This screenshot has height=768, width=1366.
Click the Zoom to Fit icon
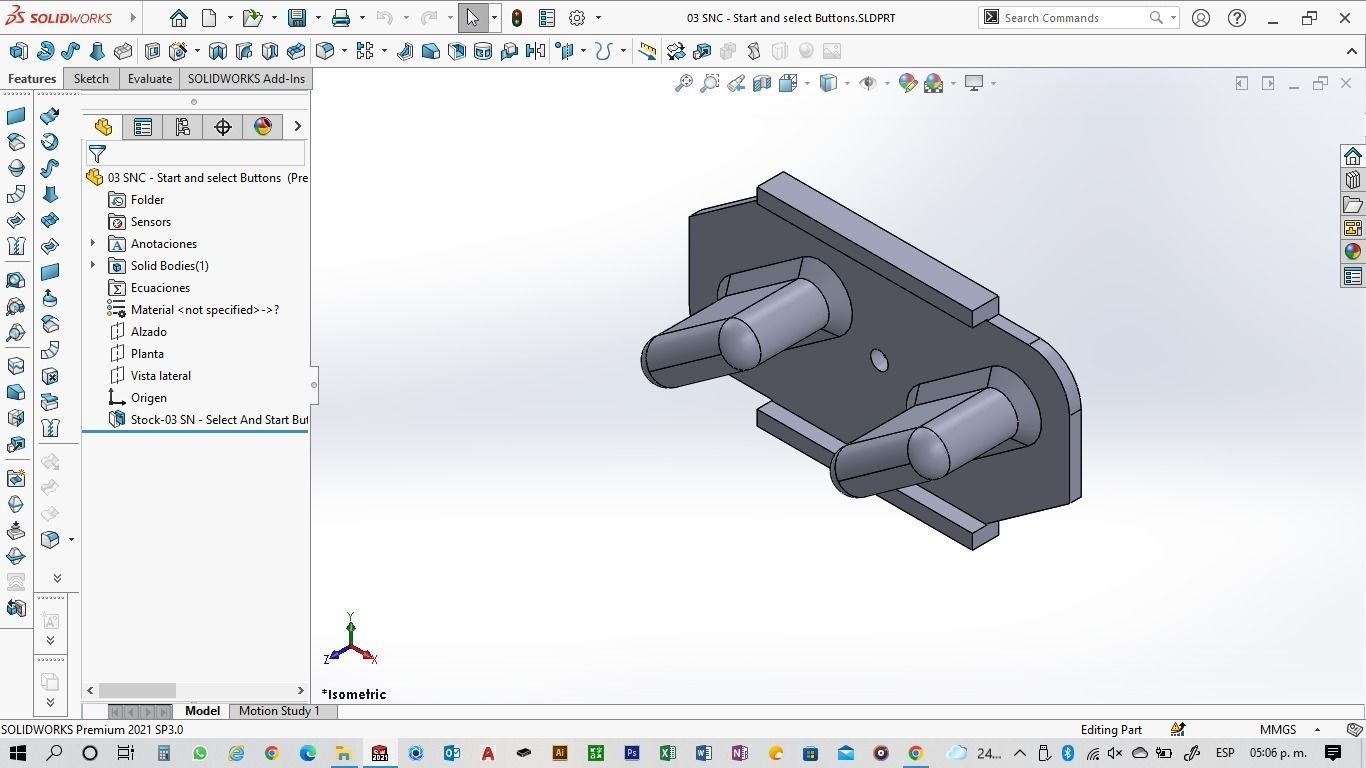684,83
